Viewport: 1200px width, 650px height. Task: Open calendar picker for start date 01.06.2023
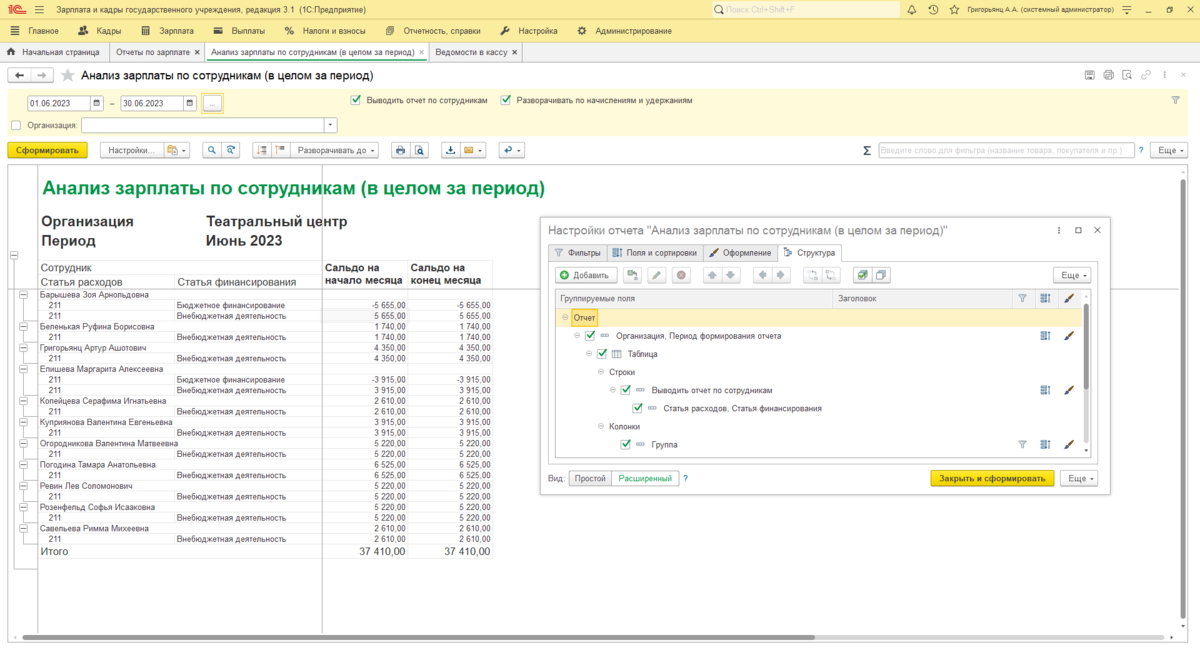[97, 103]
